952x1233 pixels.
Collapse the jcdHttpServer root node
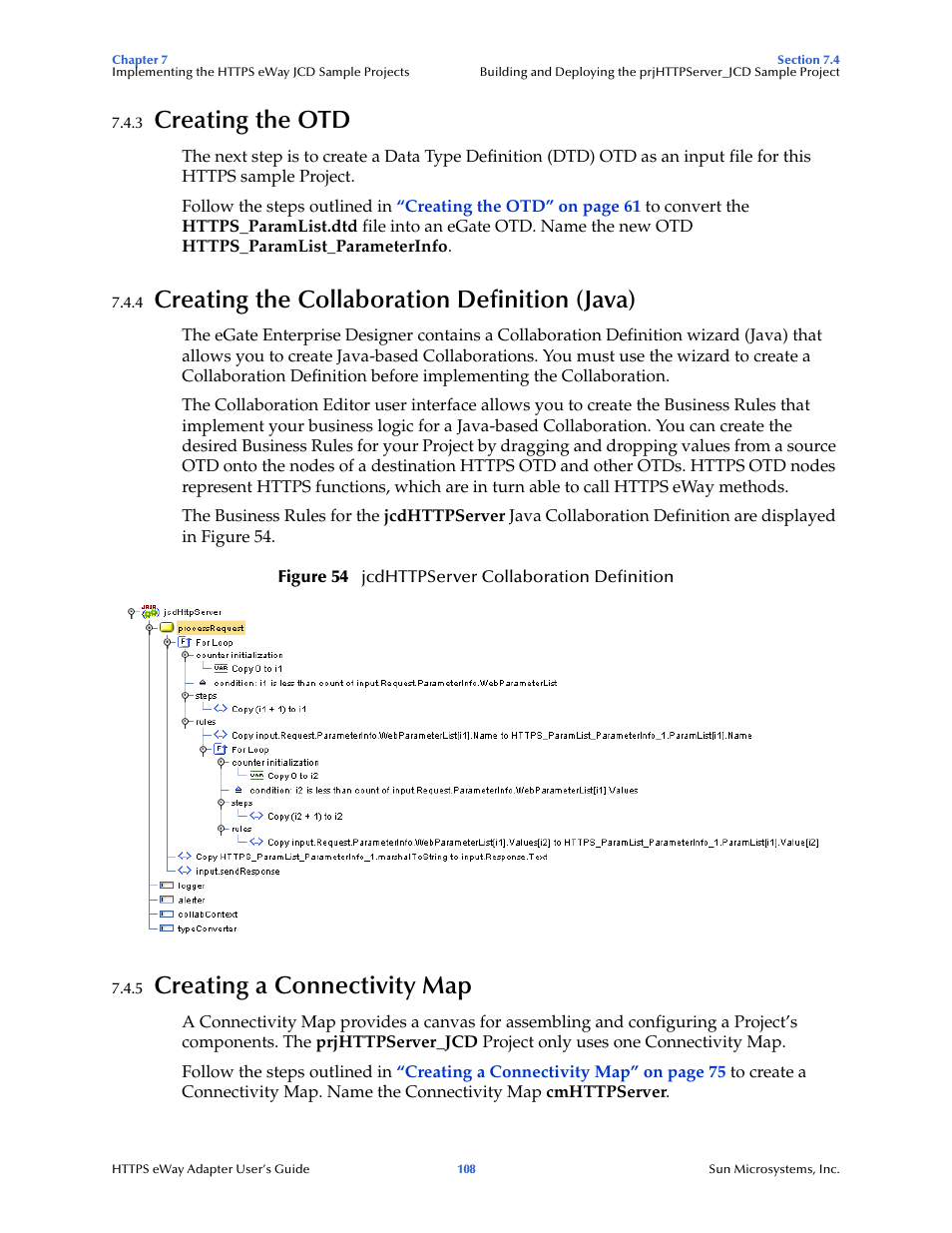131,612
